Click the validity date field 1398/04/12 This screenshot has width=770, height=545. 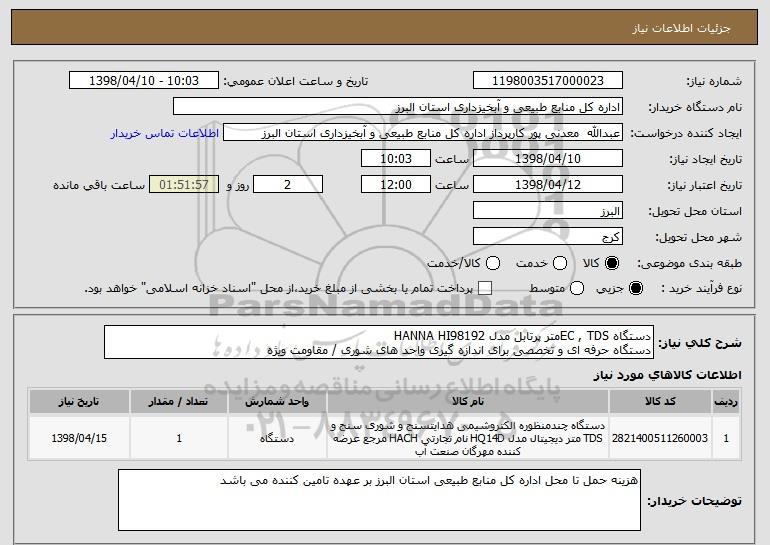(548, 185)
